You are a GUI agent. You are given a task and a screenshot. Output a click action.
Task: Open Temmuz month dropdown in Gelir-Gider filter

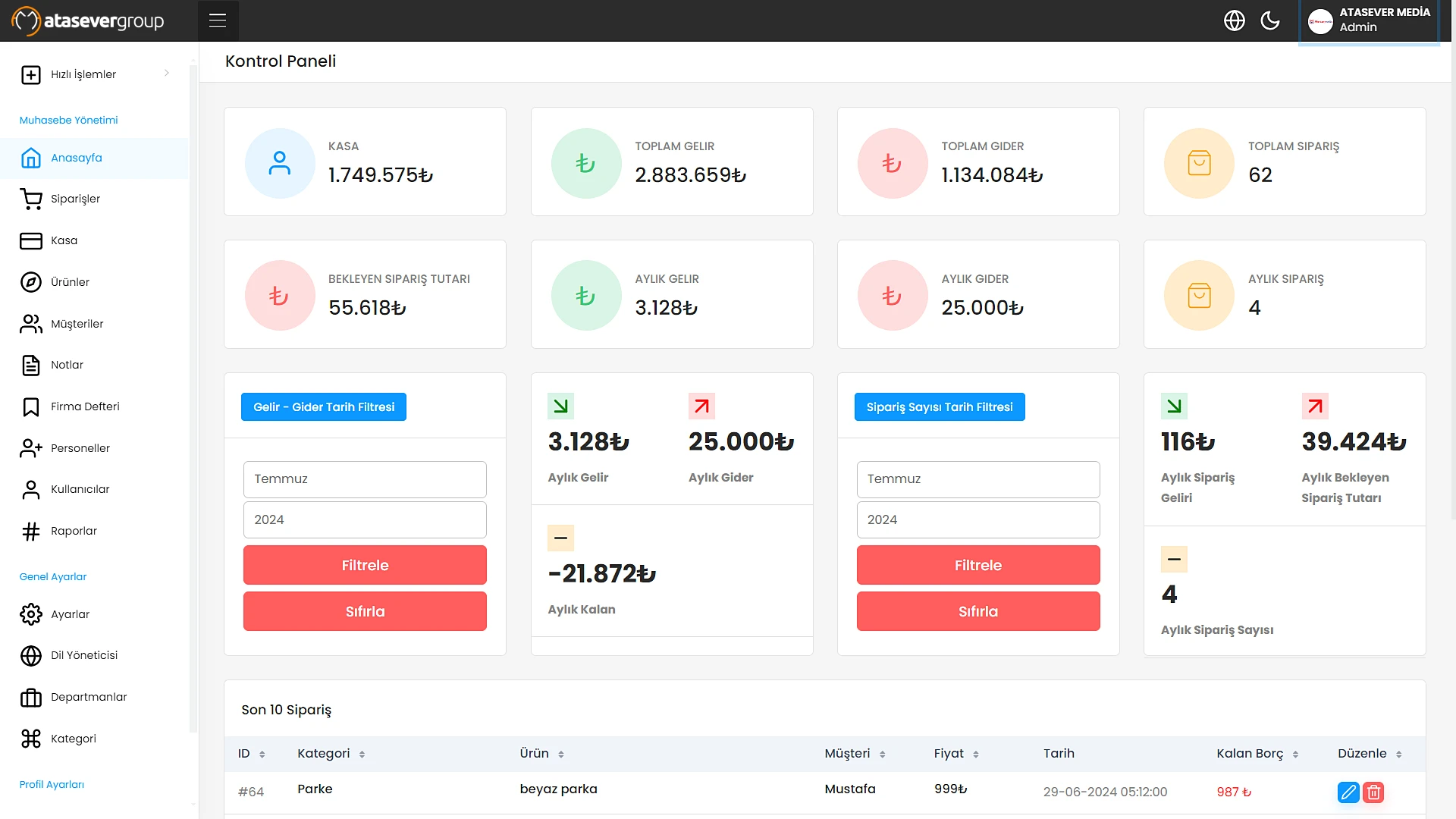tap(365, 479)
